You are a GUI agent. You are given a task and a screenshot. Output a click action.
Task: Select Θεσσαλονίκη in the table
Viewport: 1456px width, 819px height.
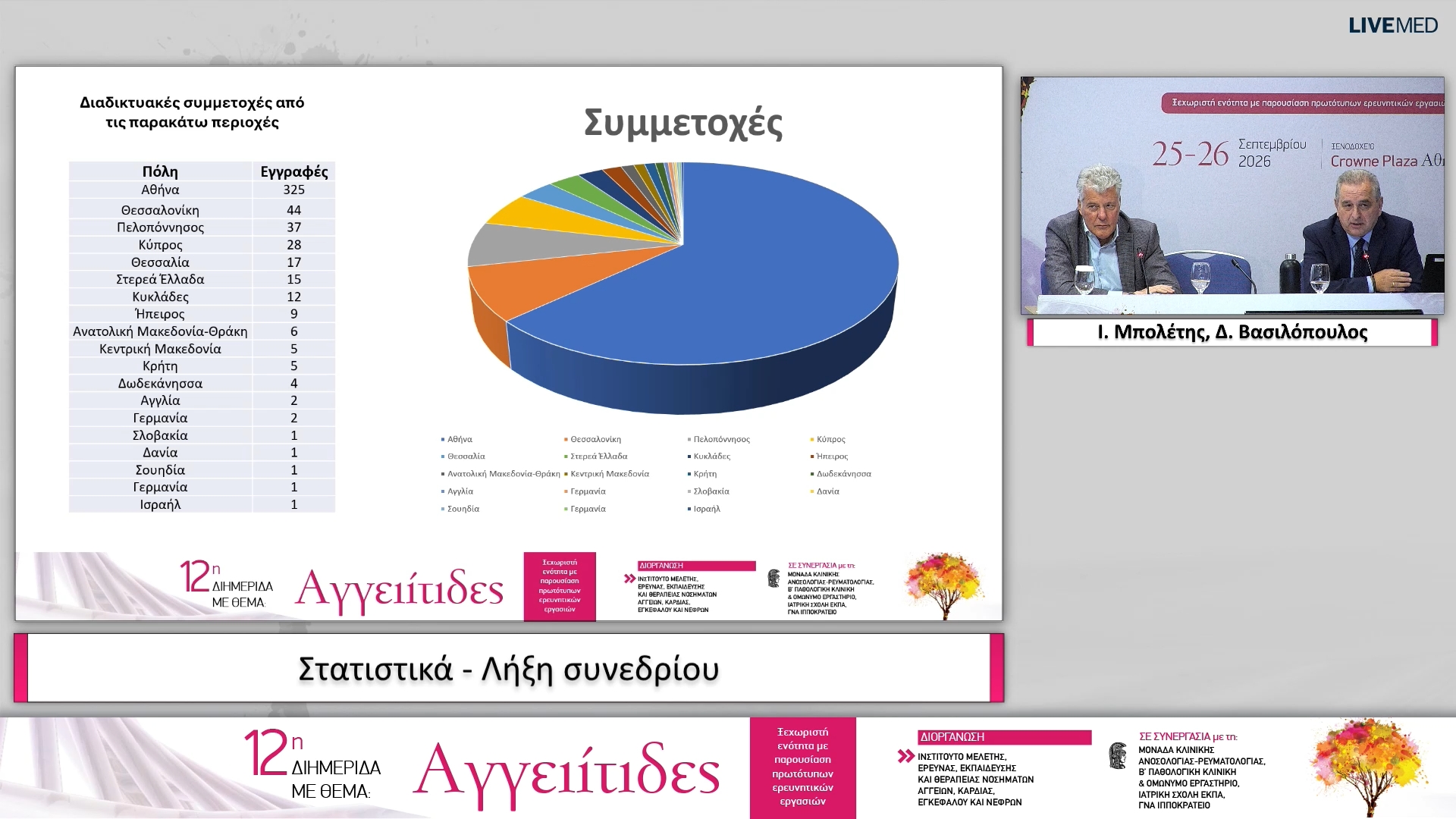pyautogui.click(x=160, y=210)
